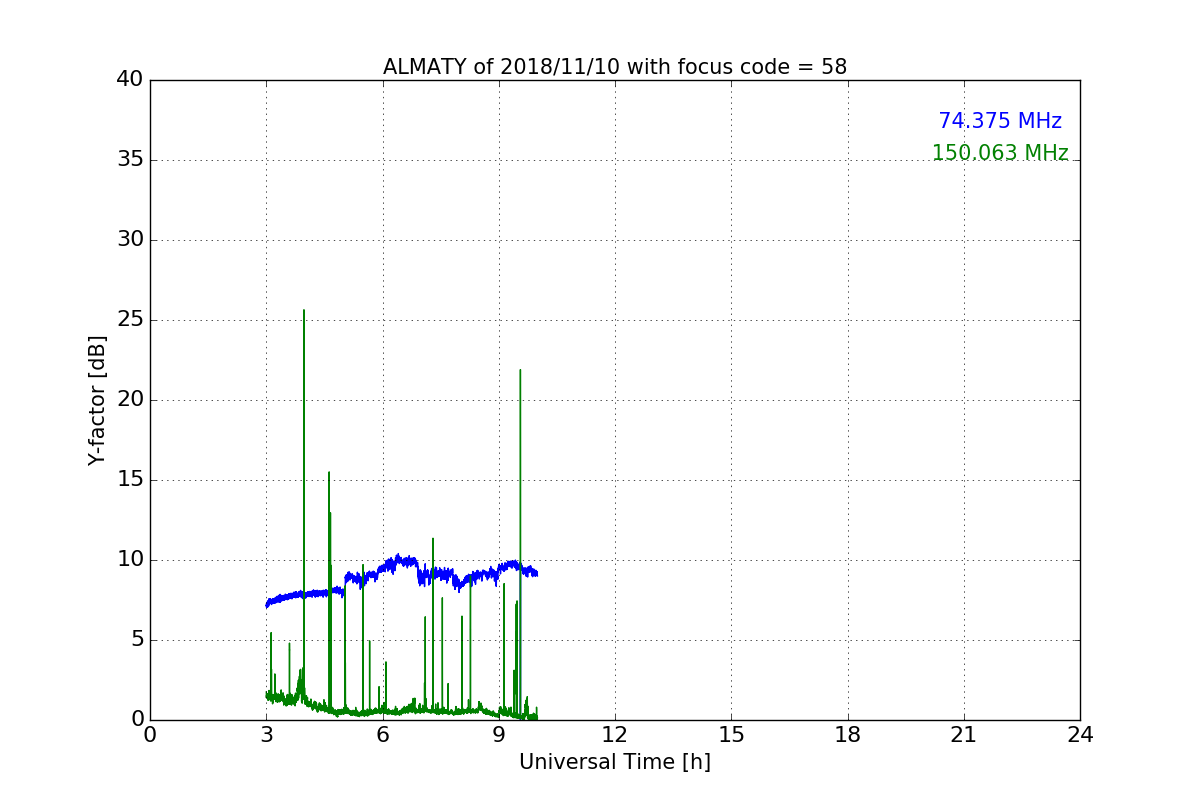Click the y-axis tick label '25'
The width and height of the screenshot is (1200, 800).
pyautogui.click(x=130, y=320)
